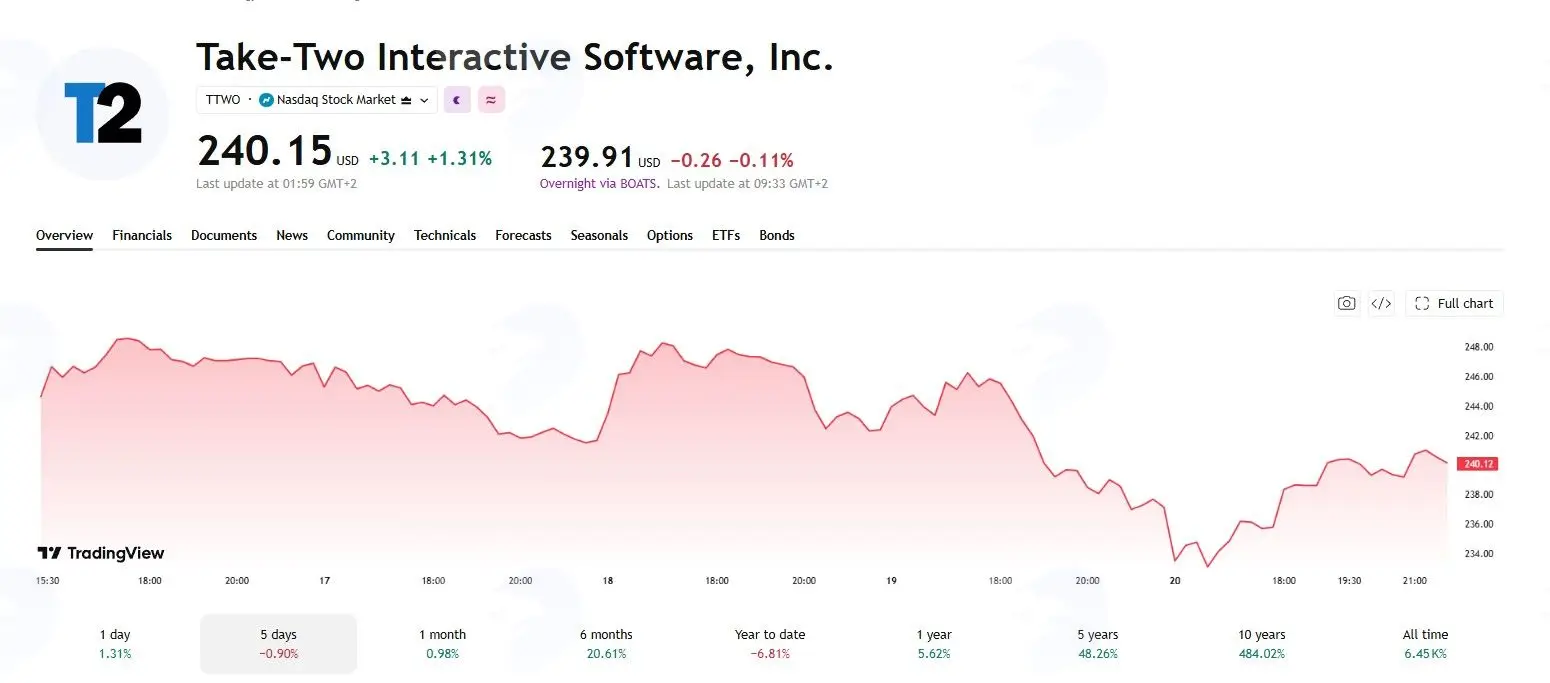1550x683 pixels.
Task: Click the Overnight via BOATS link
Action: (x=599, y=184)
